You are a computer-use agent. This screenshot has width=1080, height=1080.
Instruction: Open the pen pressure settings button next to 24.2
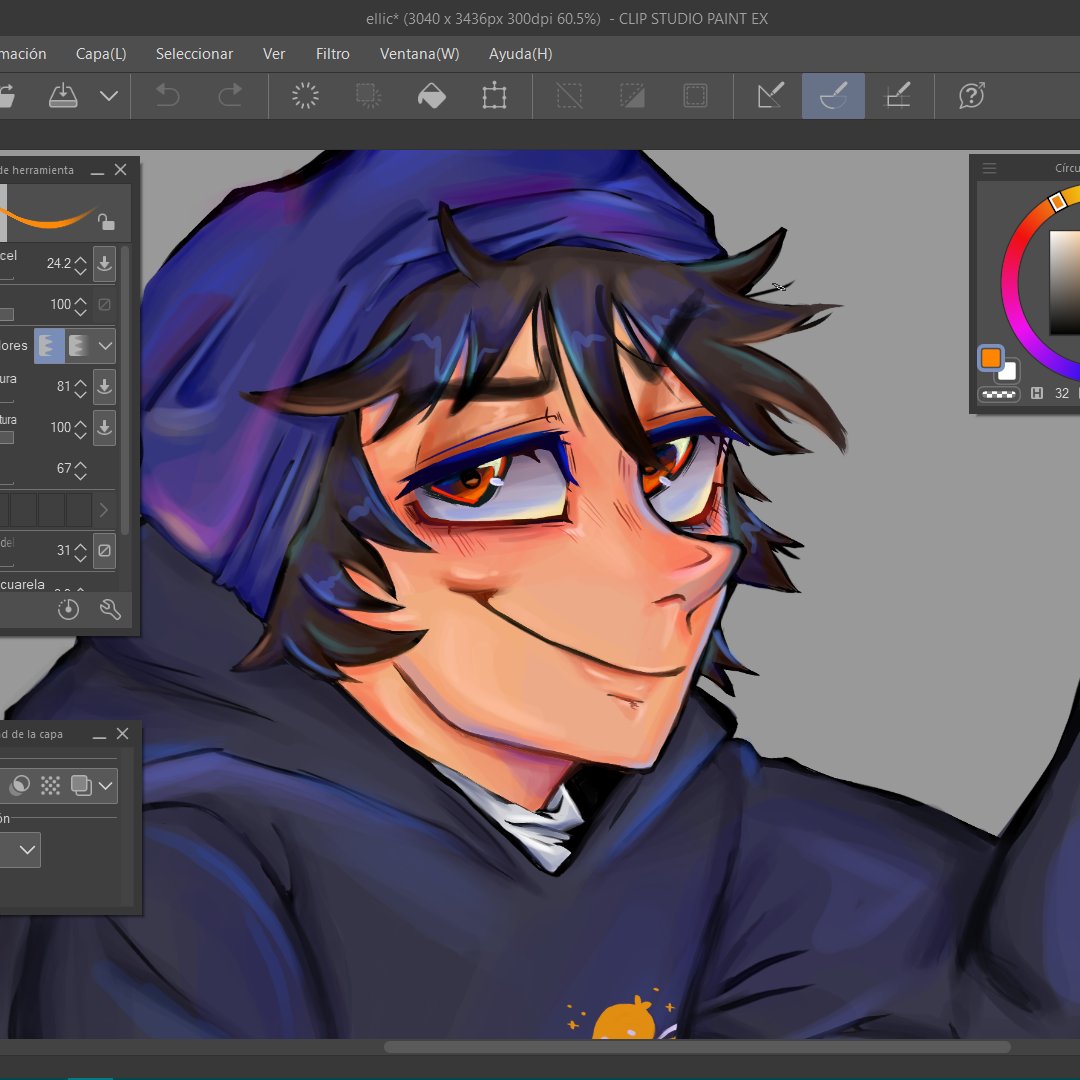click(x=105, y=263)
